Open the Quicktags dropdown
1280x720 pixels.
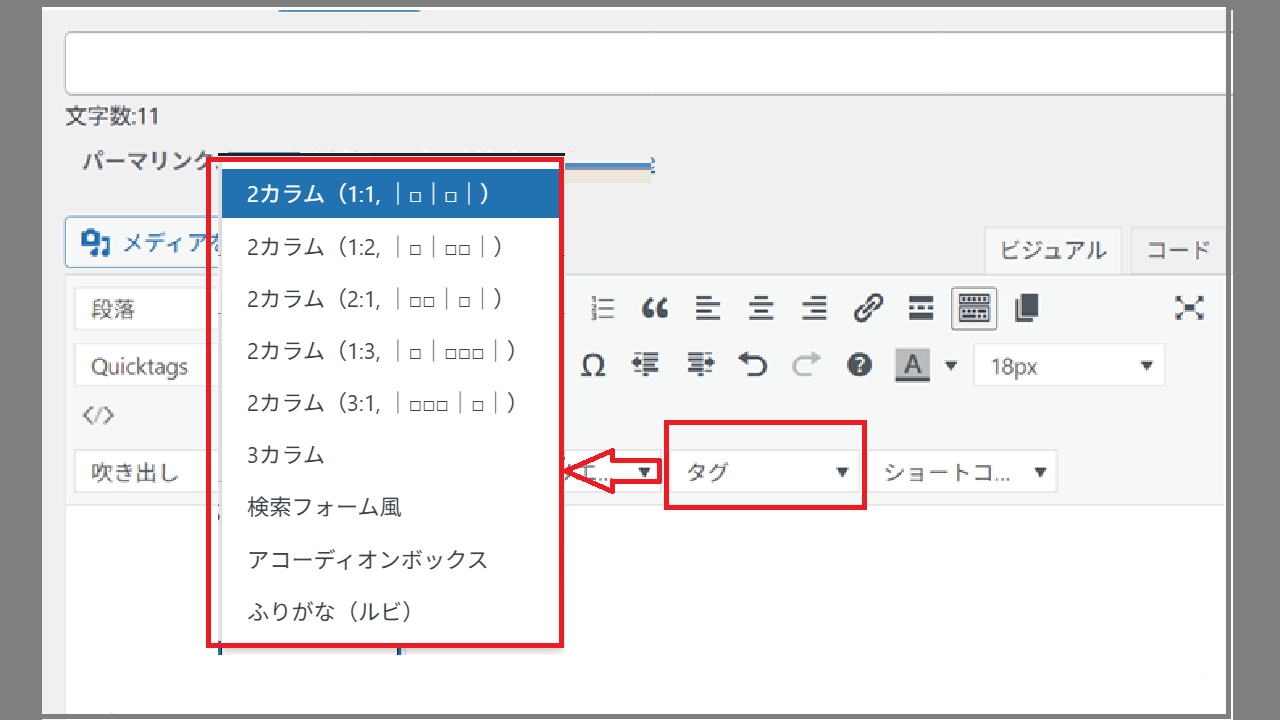147,366
